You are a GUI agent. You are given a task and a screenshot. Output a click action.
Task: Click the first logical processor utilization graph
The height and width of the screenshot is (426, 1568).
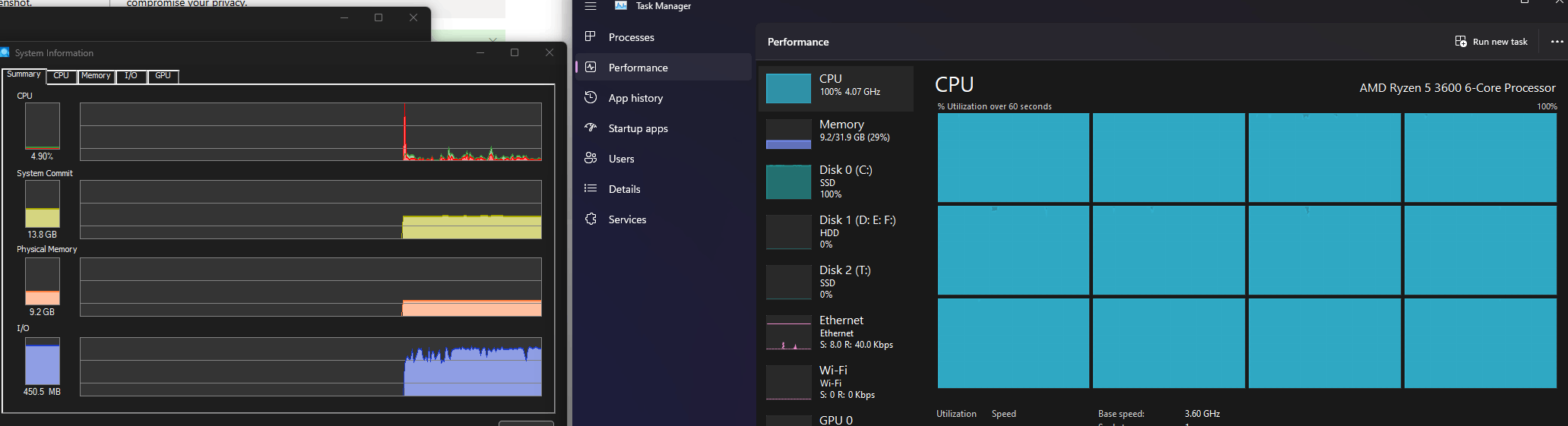1013,157
